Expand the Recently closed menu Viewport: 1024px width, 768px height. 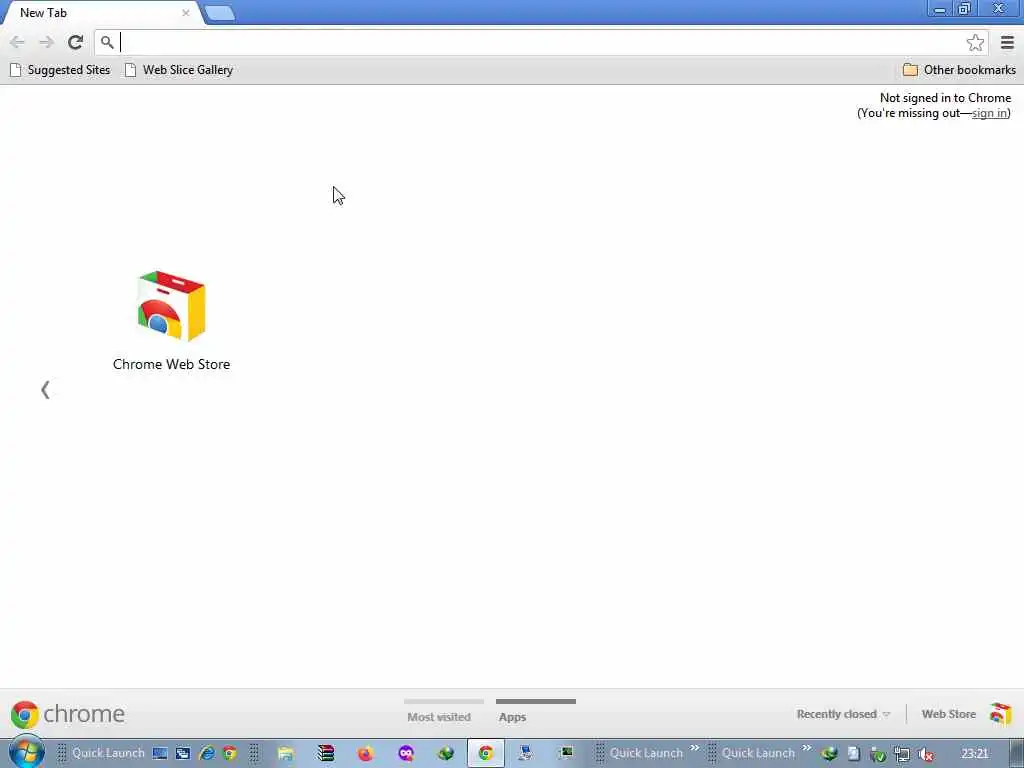[843, 714]
